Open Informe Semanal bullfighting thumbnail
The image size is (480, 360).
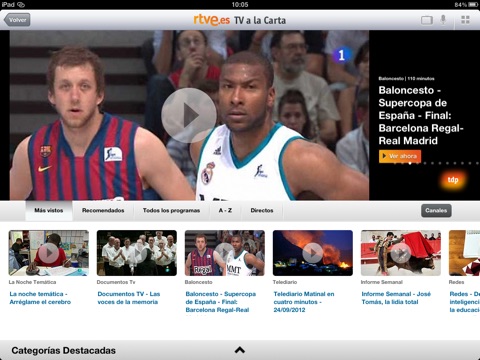[401, 253]
